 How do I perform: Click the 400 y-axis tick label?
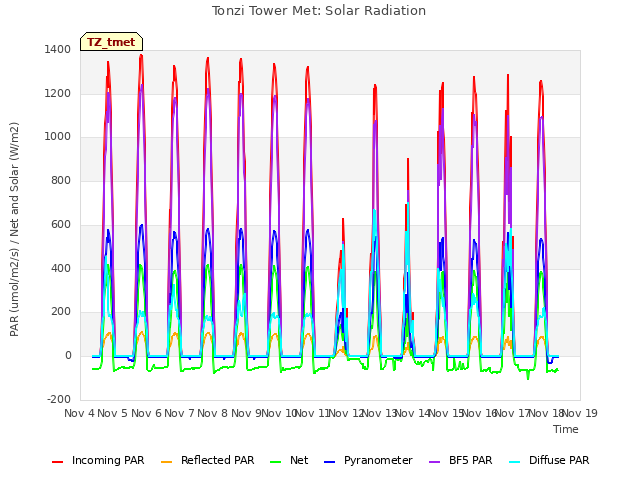[61, 269]
